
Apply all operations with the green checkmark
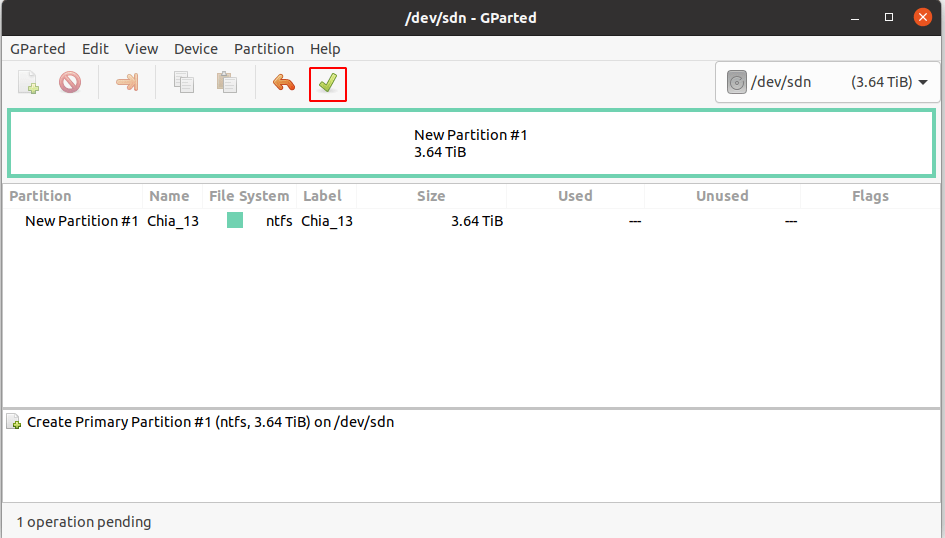click(x=328, y=84)
